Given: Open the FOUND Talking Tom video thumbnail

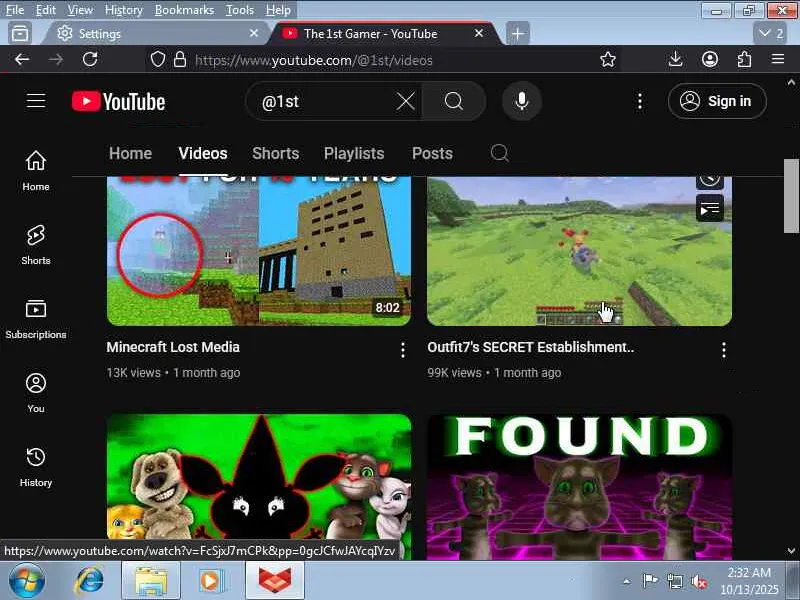Looking at the screenshot, I should click(x=579, y=487).
